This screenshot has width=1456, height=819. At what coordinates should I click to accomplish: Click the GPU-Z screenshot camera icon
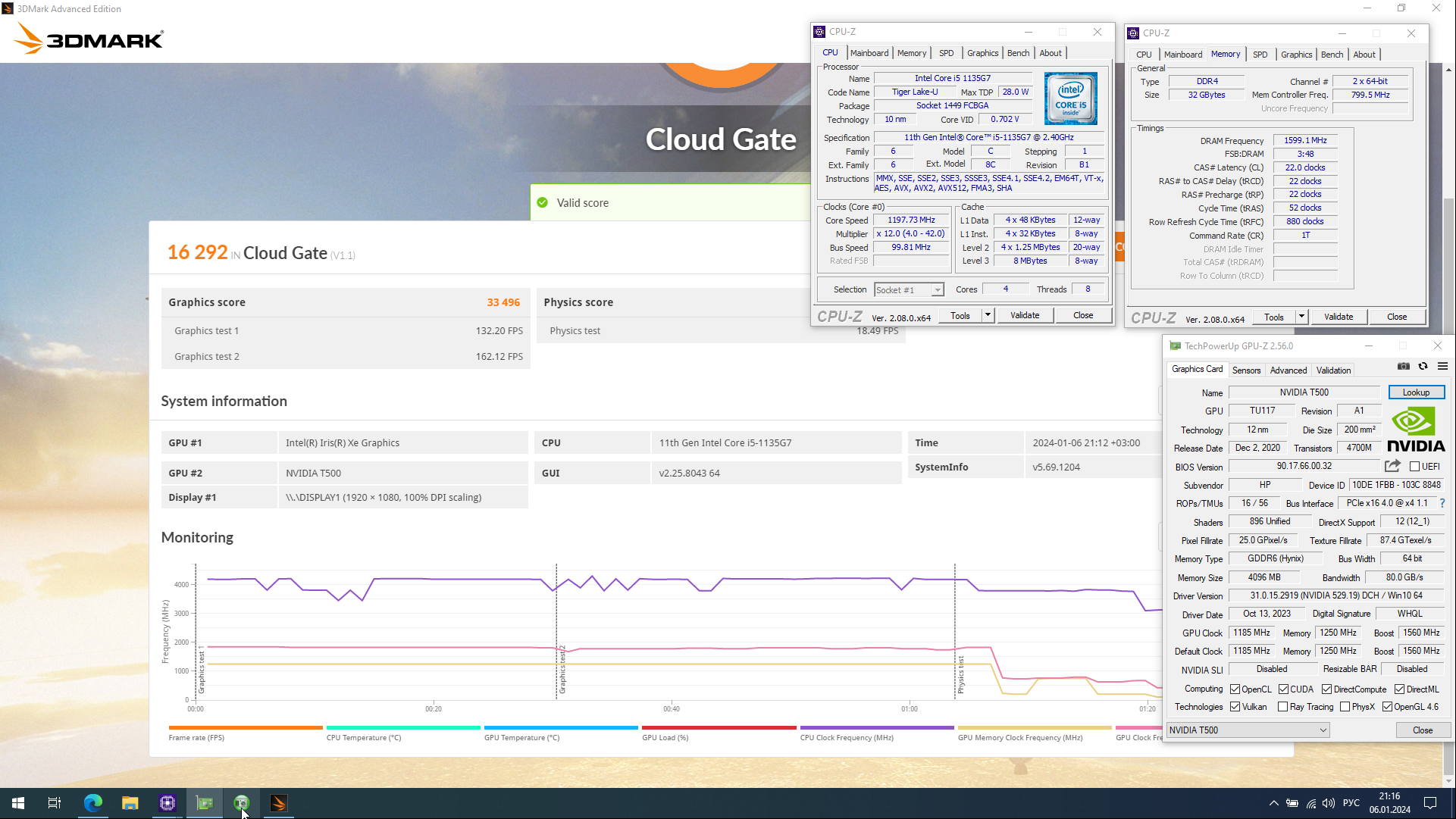(1404, 367)
